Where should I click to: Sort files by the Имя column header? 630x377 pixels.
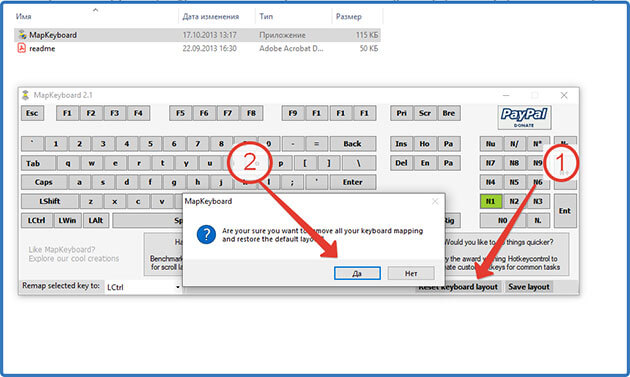[23, 16]
